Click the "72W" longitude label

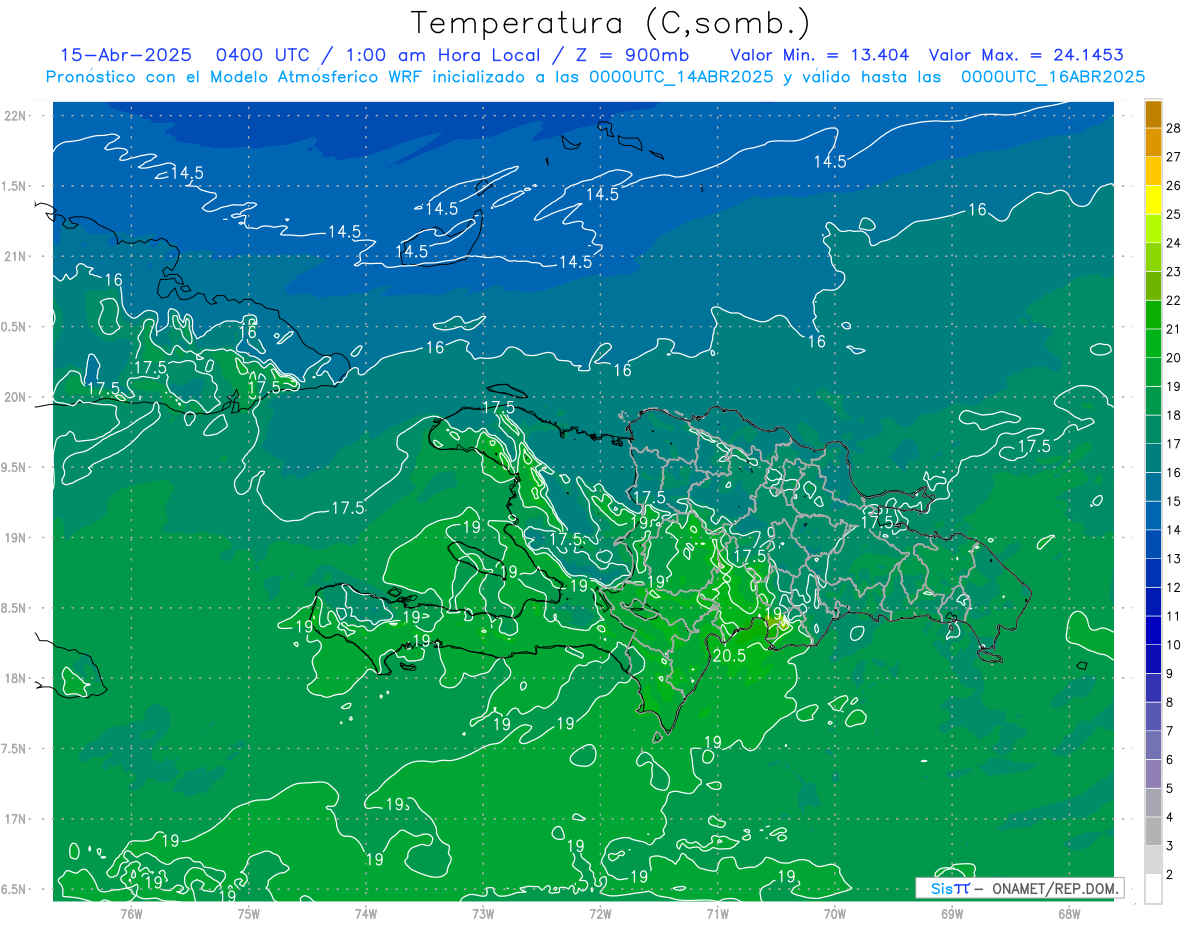click(600, 913)
